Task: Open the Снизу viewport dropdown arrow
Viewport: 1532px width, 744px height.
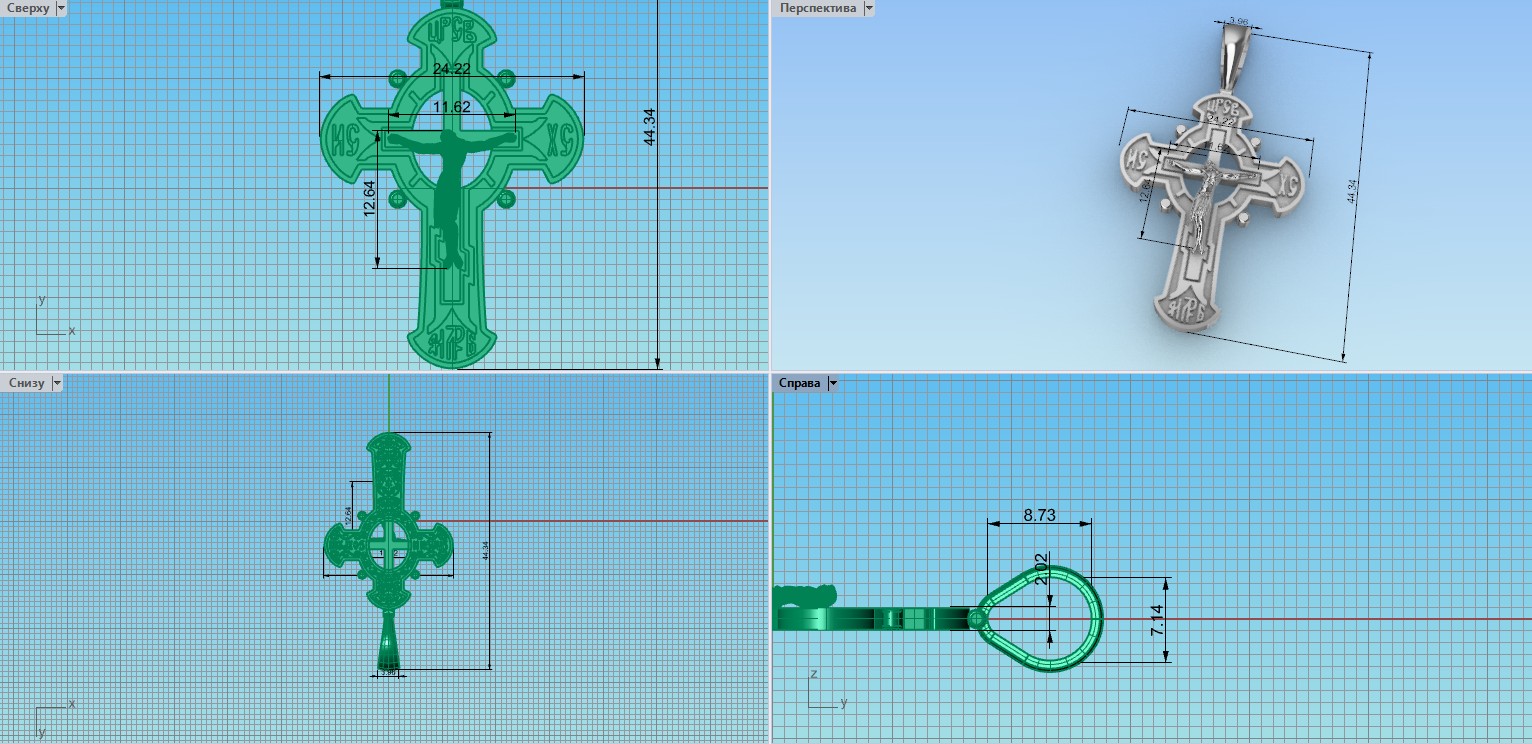Action: click(57, 383)
